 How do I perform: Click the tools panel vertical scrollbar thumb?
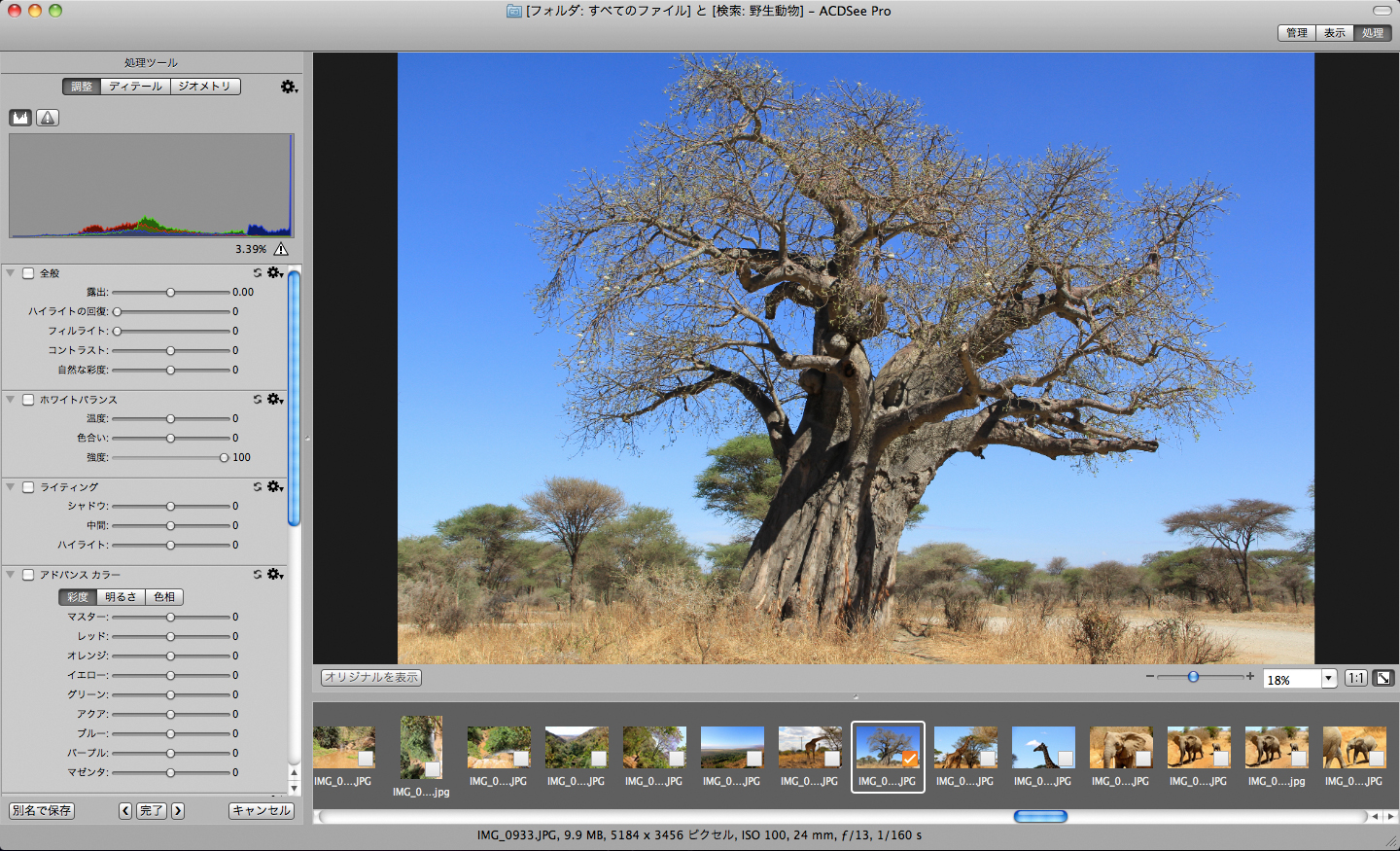[x=294, y=399]
